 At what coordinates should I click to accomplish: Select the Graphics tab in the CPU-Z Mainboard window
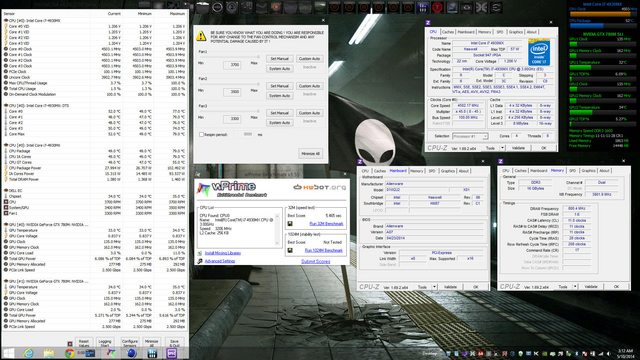(x=448, y=171)
